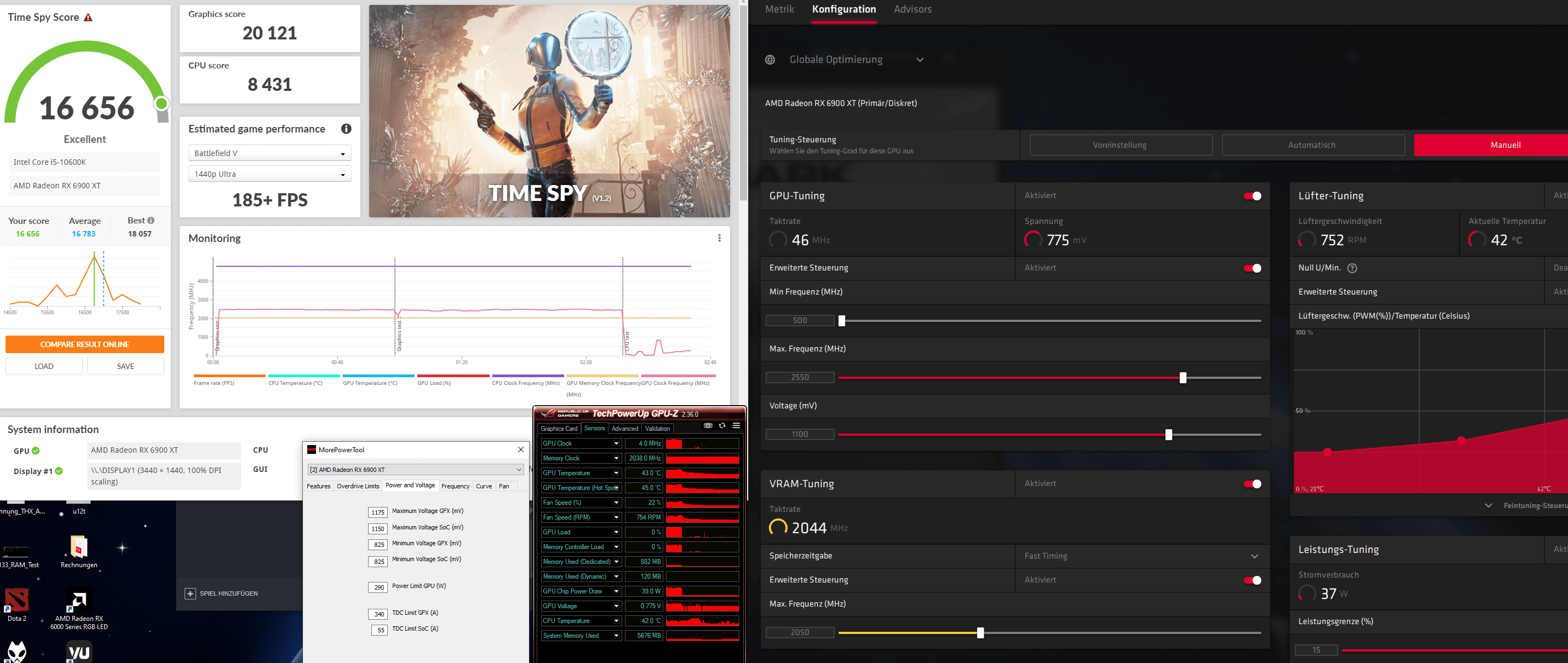
Task: Click the globe icon beside Globale Optimierung
Action: pos(770,60)
